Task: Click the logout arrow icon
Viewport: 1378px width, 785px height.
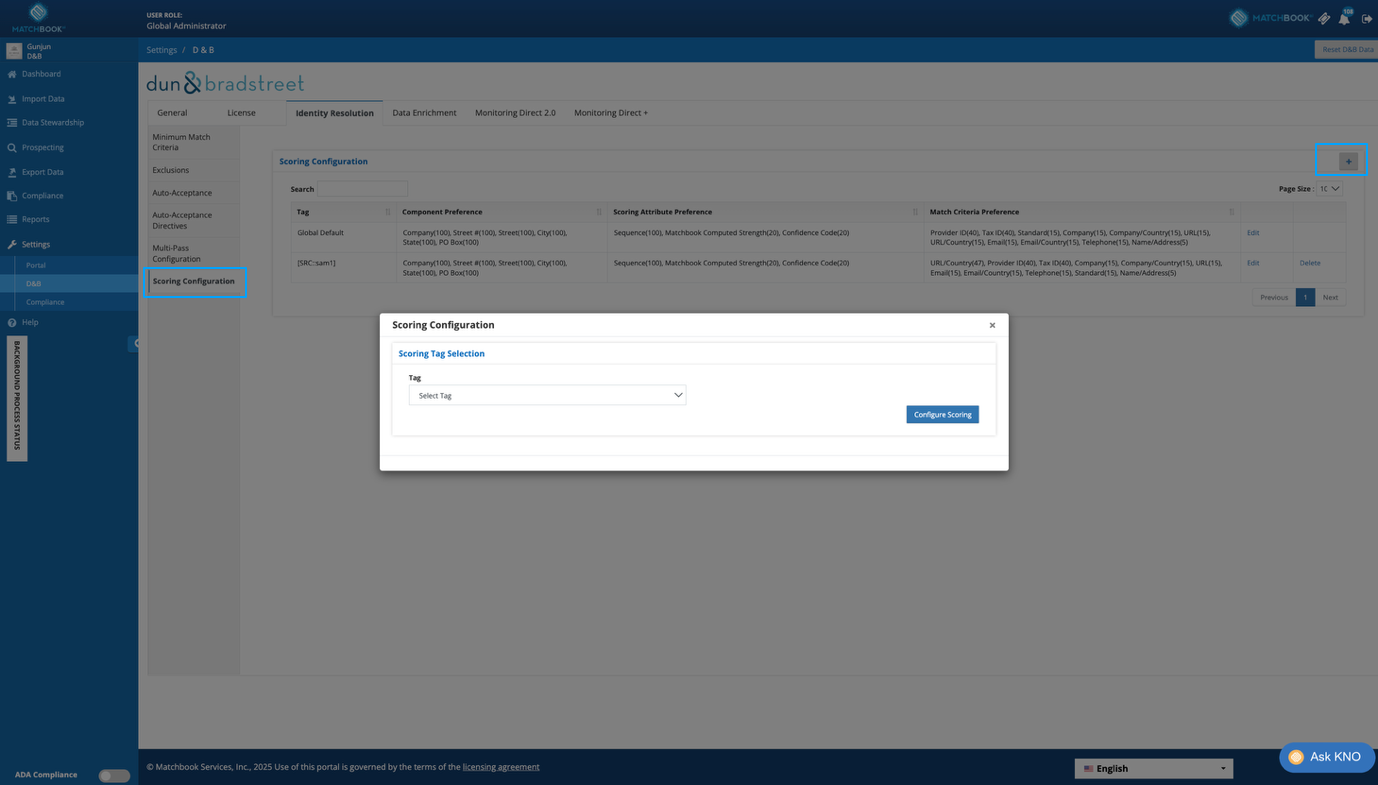Action: (x=1367, y=18)
